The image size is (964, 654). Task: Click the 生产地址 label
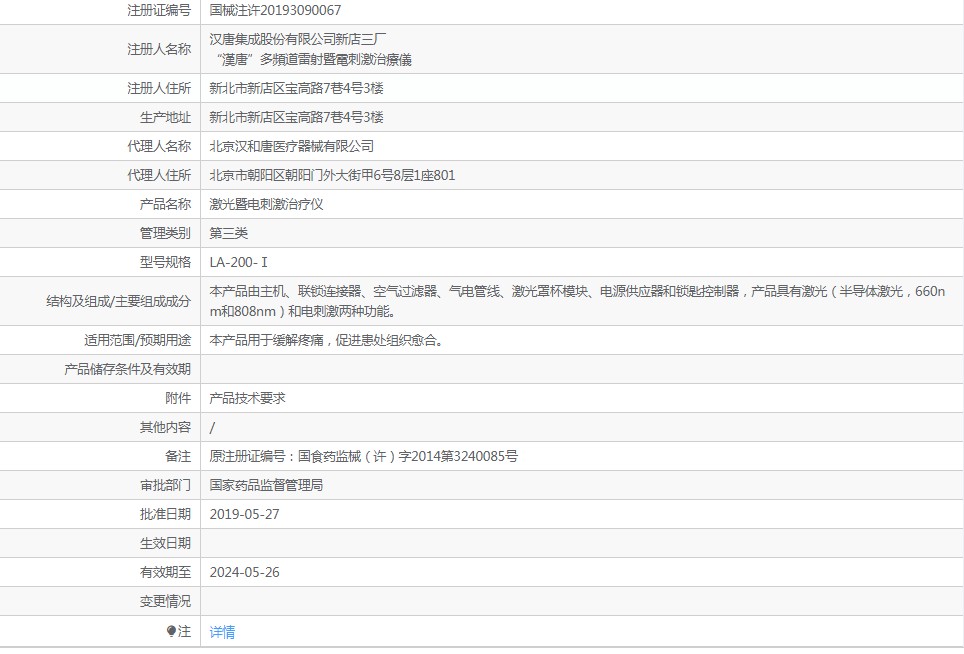point(165,117)
